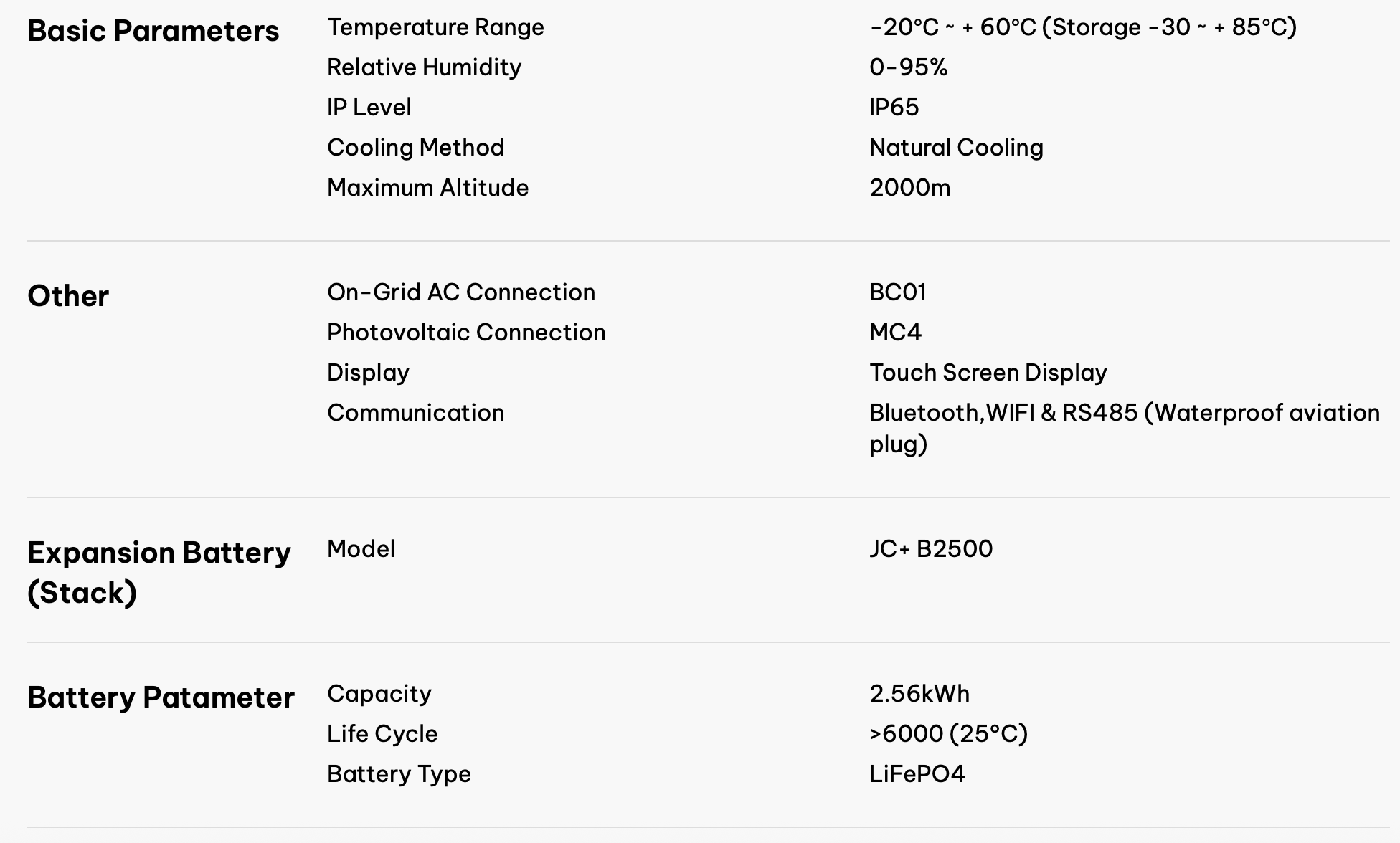Click the Temperature Range label
1400x843 pixels.
tap(435, 27)
